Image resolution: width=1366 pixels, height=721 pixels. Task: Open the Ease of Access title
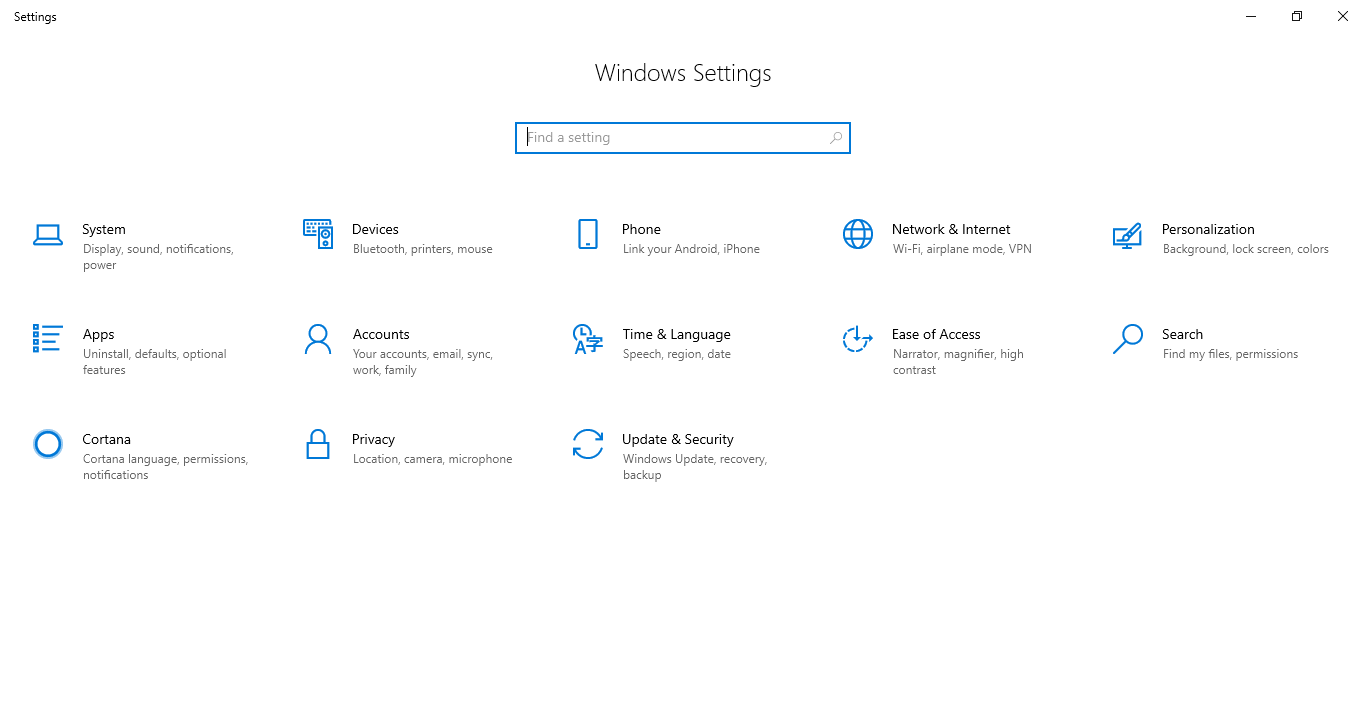coord(936,334)
